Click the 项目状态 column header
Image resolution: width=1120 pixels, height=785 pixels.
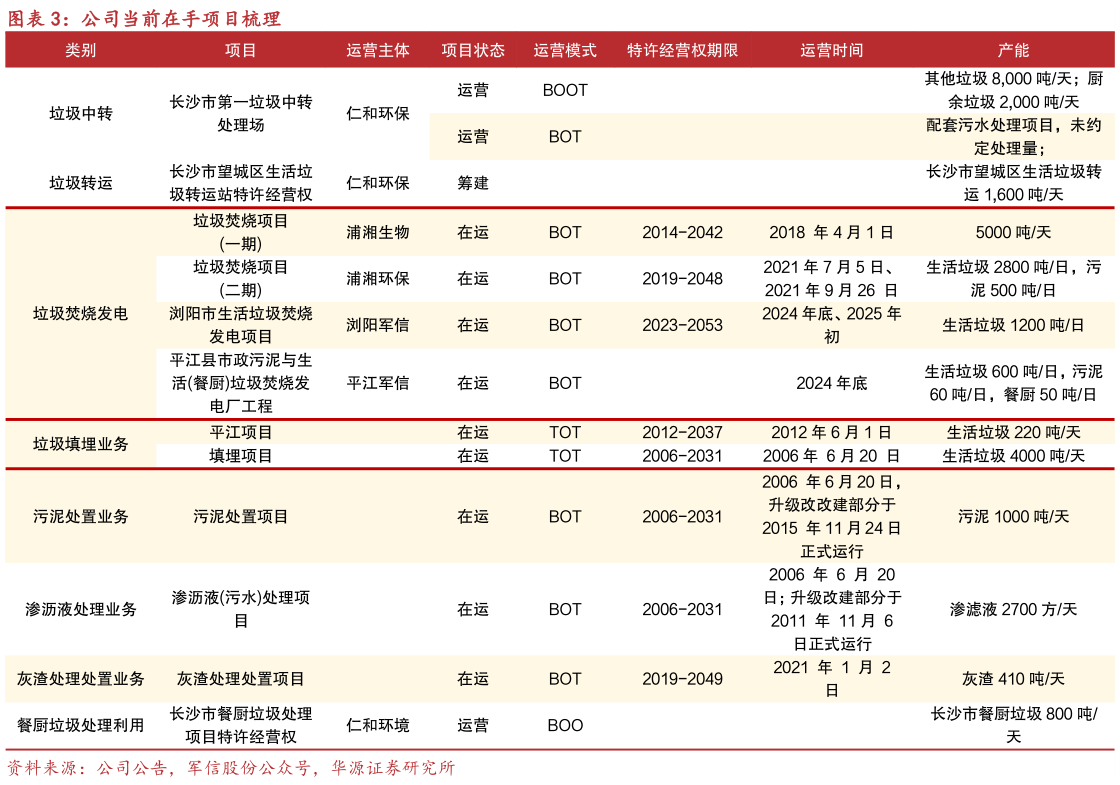pyautogui.click(x=474, y=50)
